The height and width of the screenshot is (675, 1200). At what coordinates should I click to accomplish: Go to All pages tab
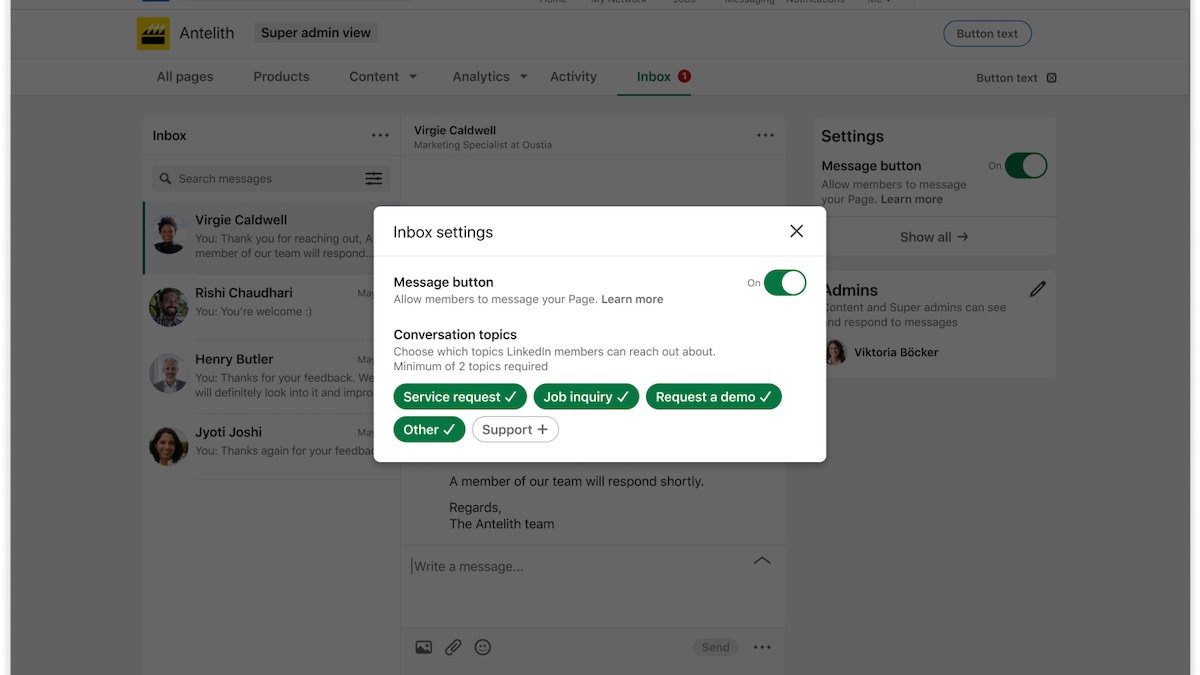click(x=185, y=77)
